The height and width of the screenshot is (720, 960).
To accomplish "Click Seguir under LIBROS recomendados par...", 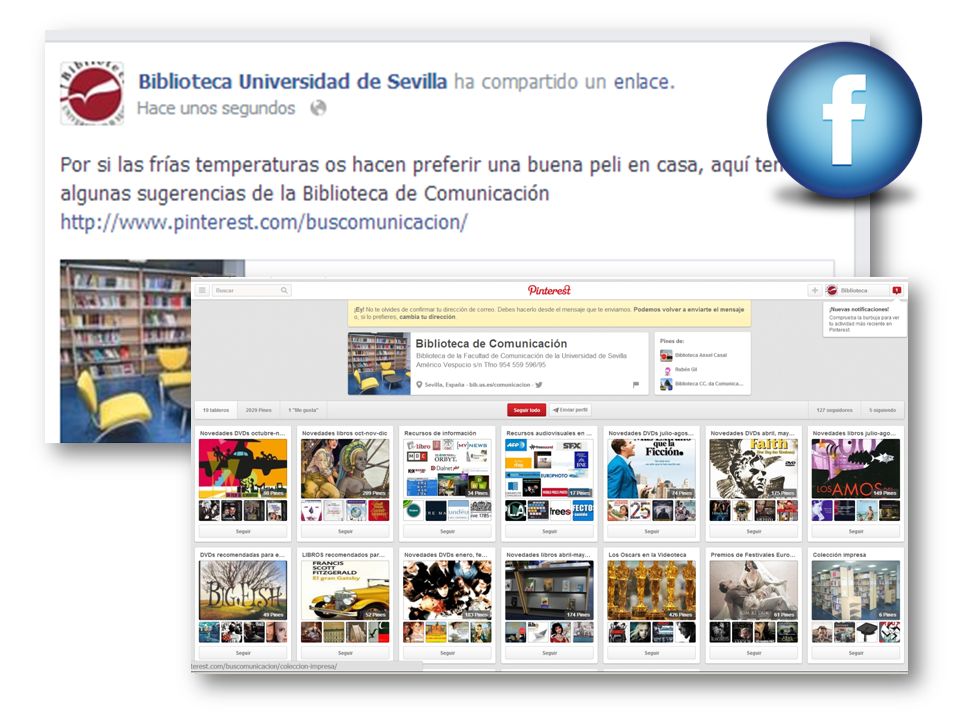I will point(345,653).
